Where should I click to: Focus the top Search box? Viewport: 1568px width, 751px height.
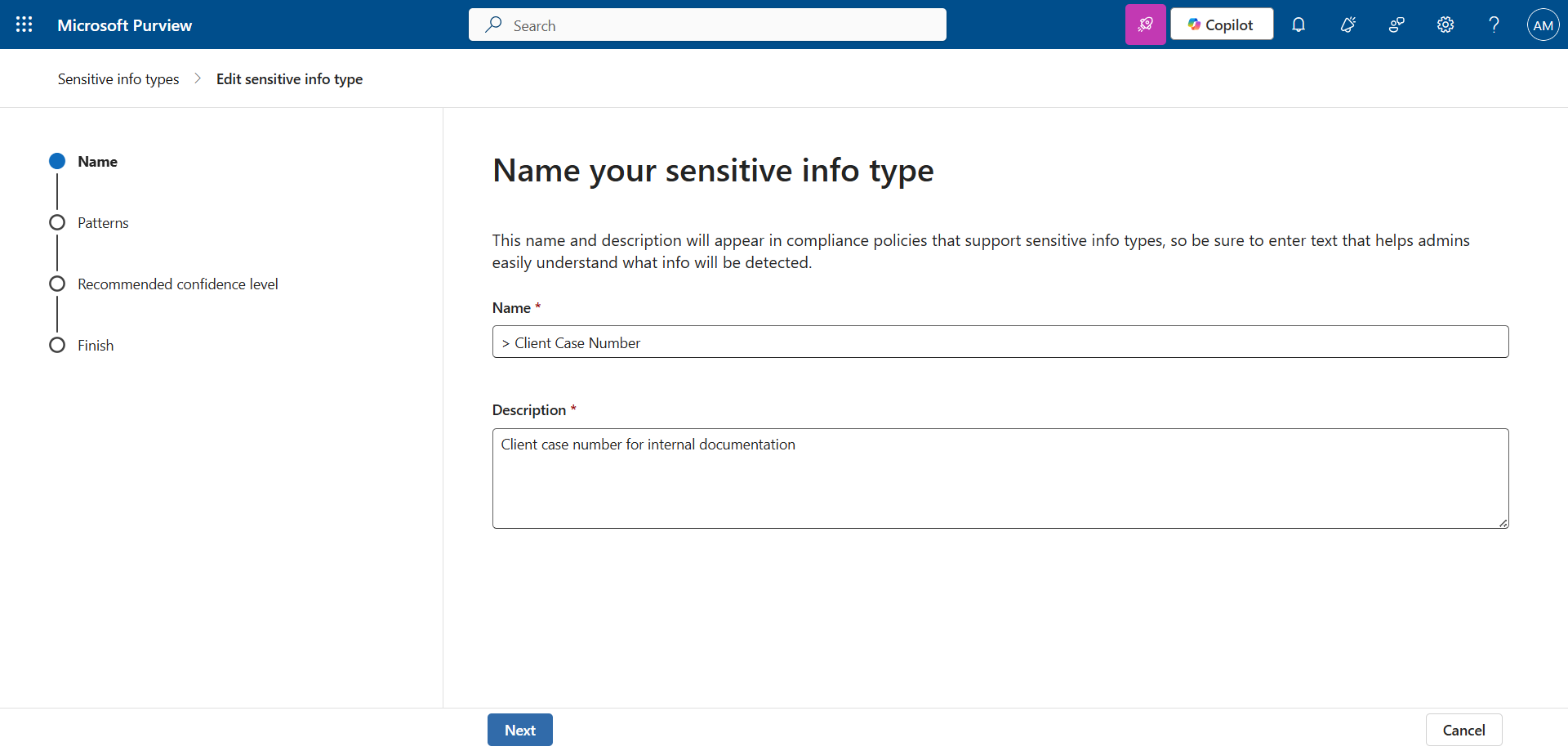pos(707,25)
